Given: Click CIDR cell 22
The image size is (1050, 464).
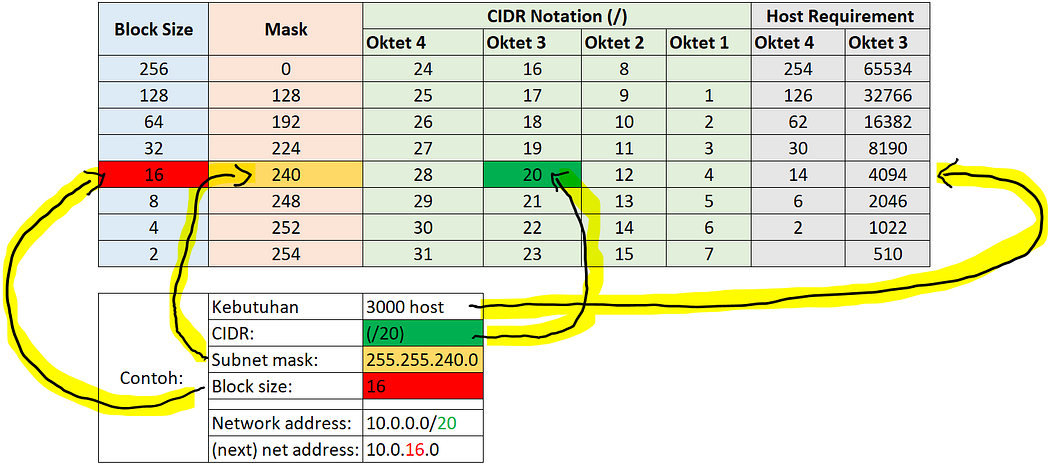Looking at the screenshot, I should pos(532,227).
